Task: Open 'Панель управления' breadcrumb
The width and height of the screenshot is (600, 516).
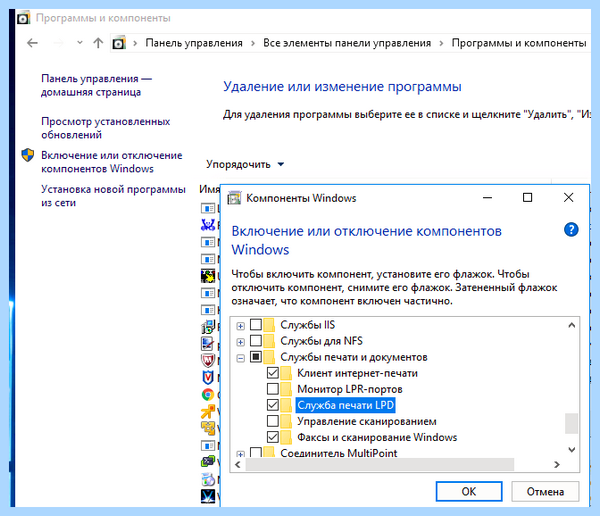Action: (194, 43)
